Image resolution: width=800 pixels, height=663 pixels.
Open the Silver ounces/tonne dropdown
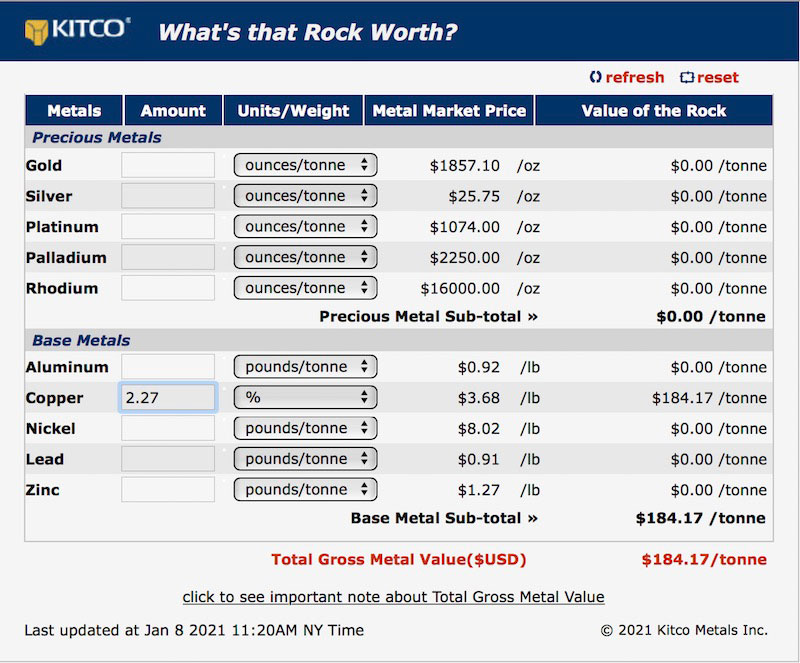click(305, 196)
